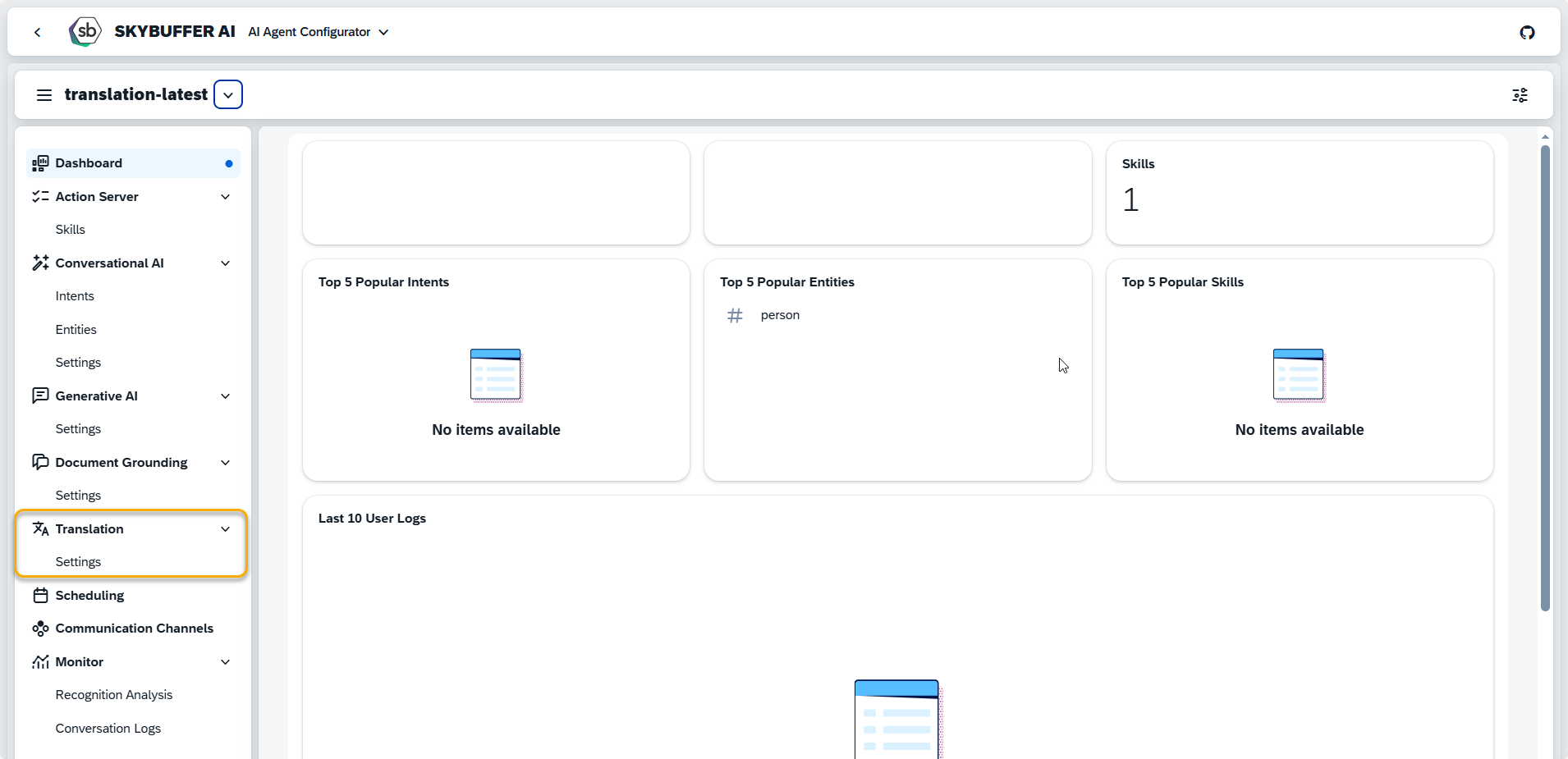This screenshot has width=1568, height=759.
Task: Open Conversation Logs page
Action: (x=108, y=729)
